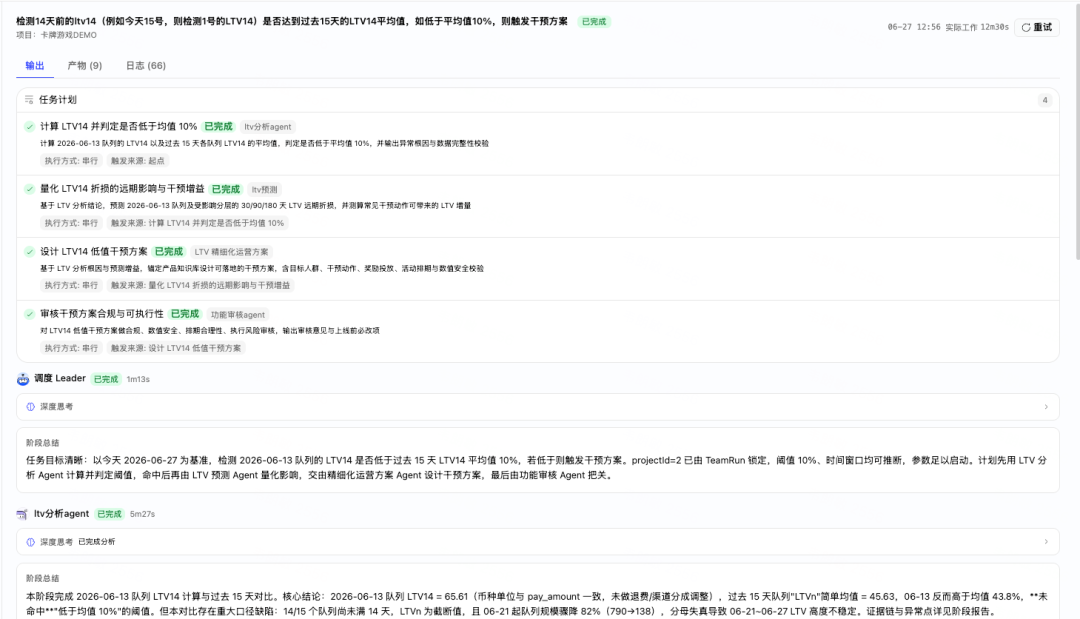Screen dimensions: 1080x619
Task: Click task title 量化 LTV14 折损的远期影响与干预增益
Action: tap(122, 189)
